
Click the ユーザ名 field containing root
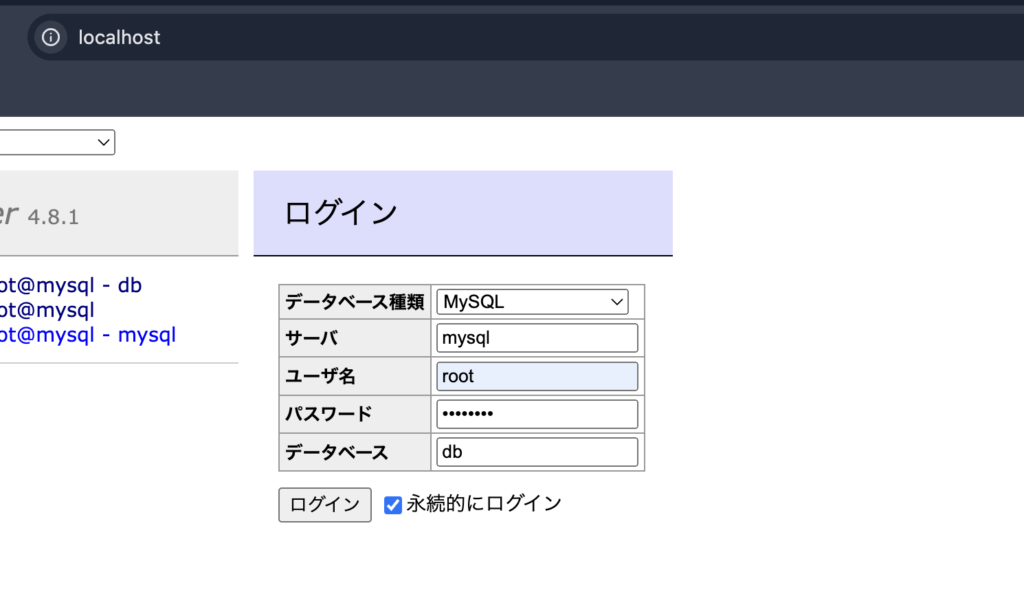(537, 376)
